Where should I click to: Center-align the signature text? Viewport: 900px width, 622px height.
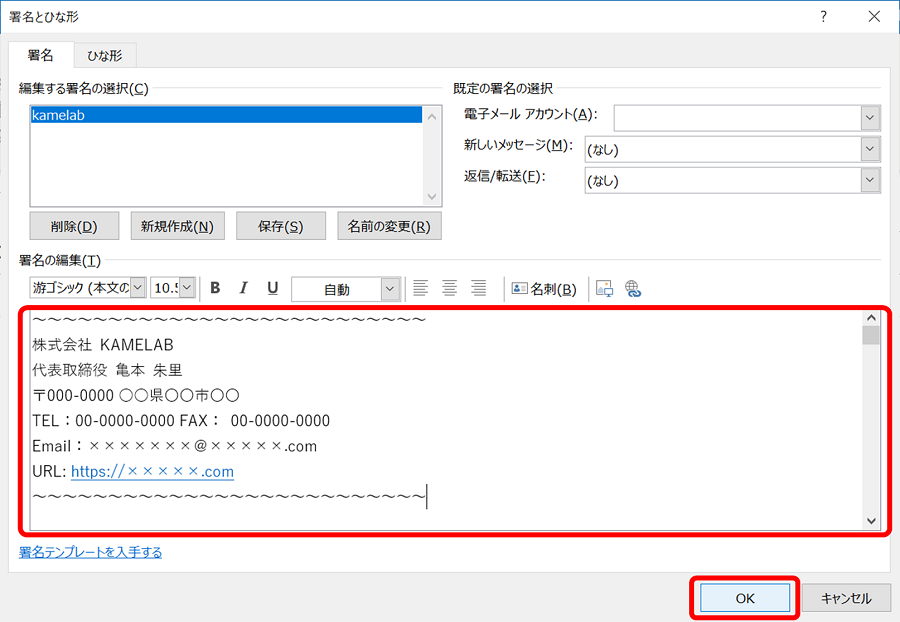tap(450, 288)
